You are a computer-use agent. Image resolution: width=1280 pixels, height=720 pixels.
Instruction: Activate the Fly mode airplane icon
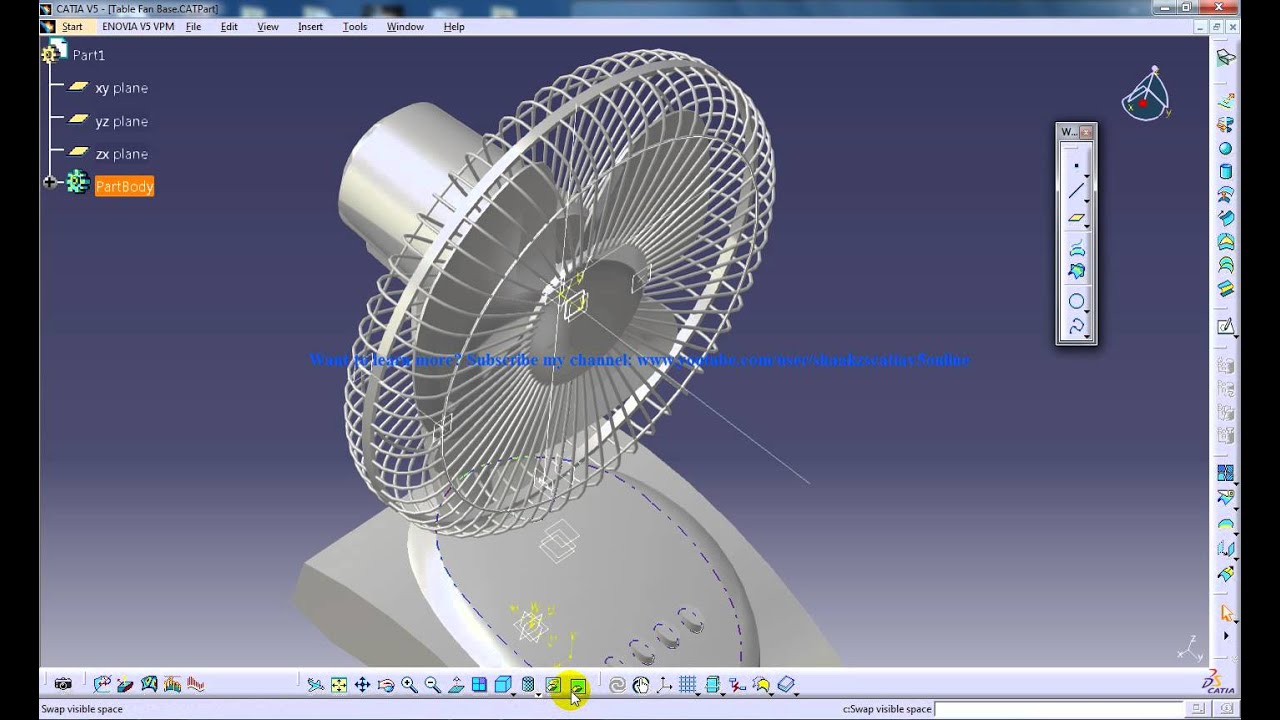tap(315, 685)
